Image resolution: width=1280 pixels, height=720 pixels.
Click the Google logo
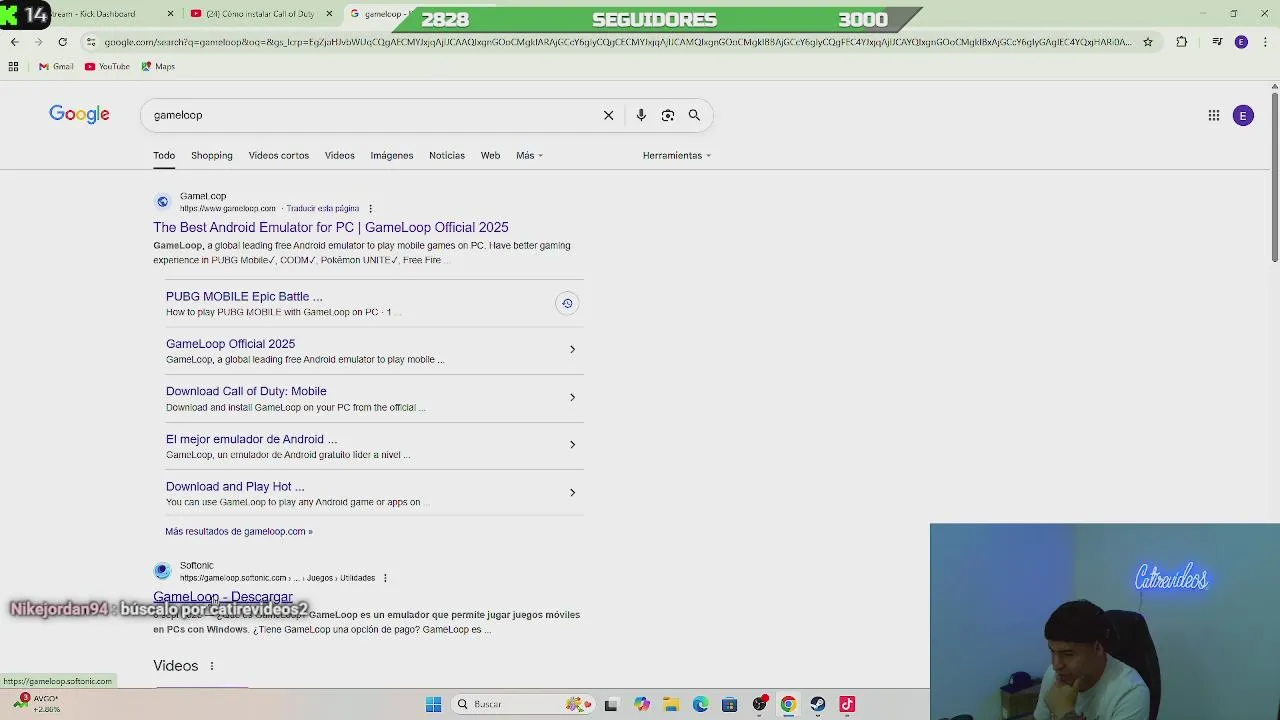click(x=79, y=114)
